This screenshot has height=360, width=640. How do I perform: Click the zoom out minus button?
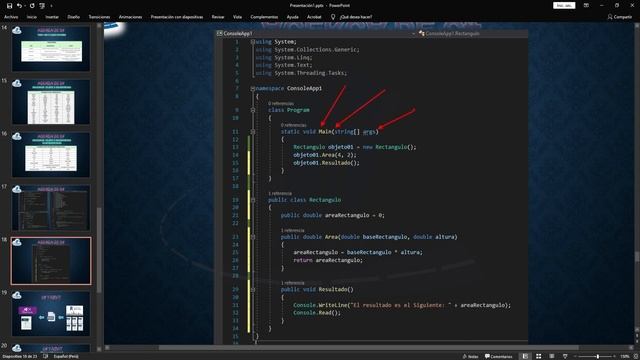pos(576,356)
